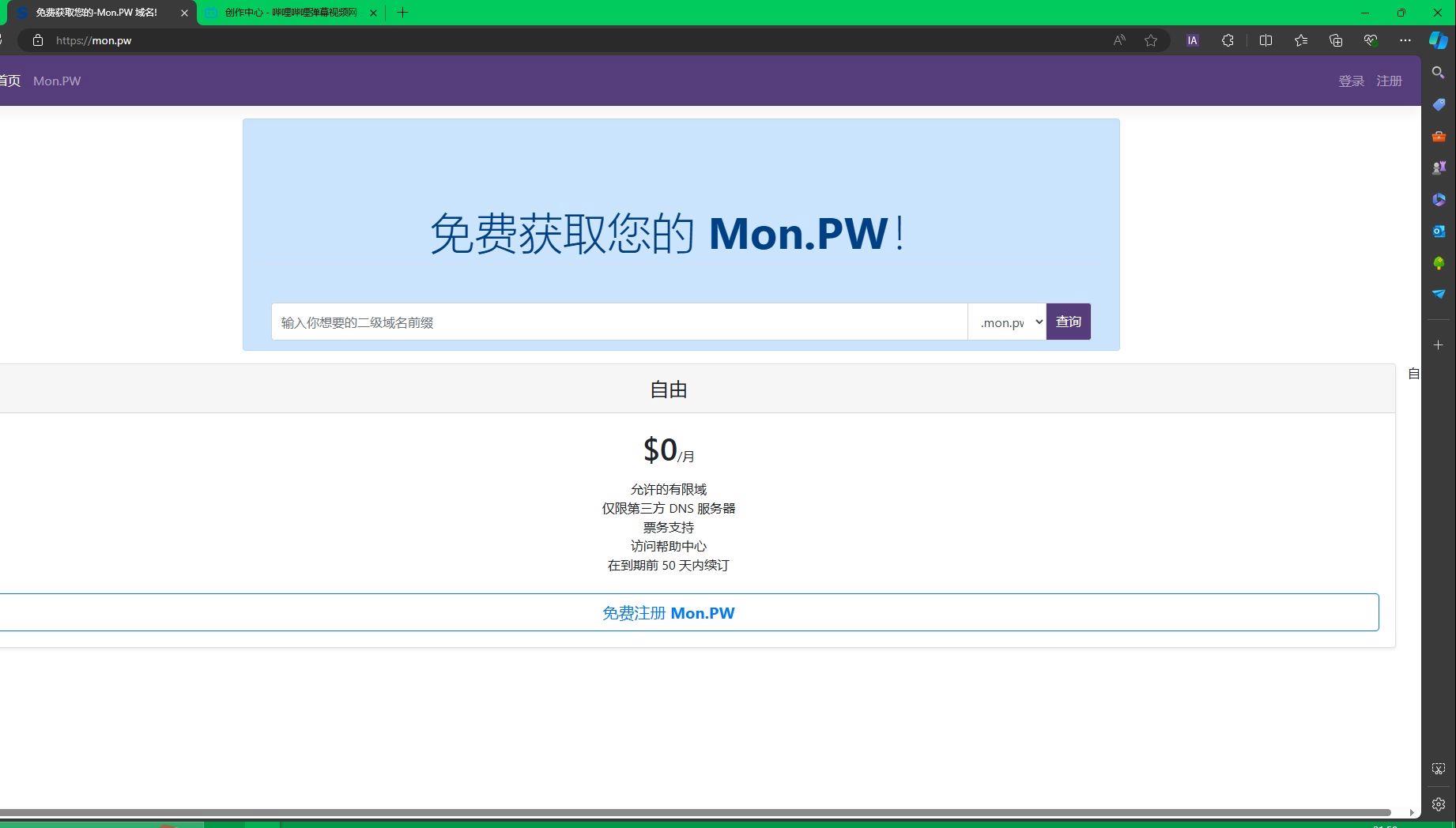Open sidebar Outlook icon

coord(1439,231)
